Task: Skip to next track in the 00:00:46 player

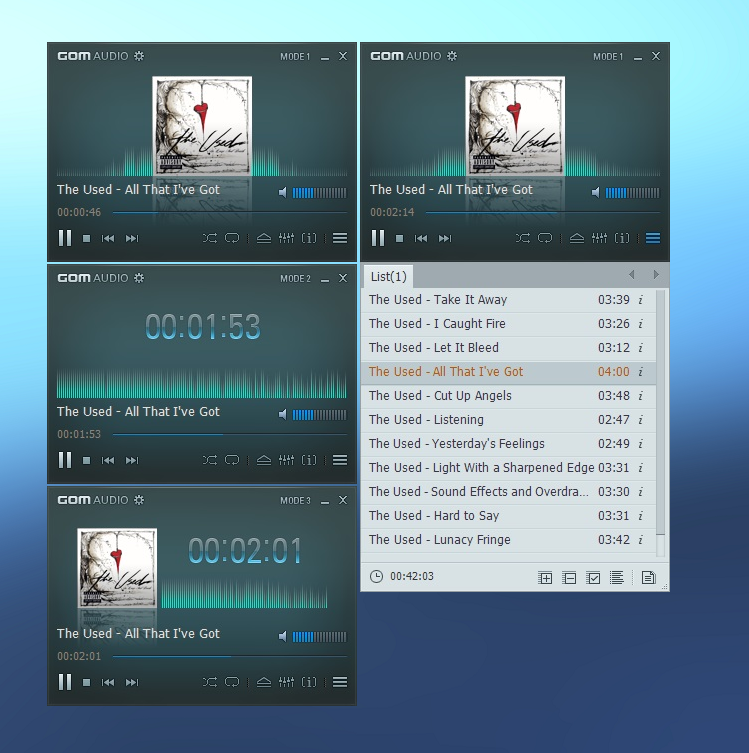Action: [132, 238]
